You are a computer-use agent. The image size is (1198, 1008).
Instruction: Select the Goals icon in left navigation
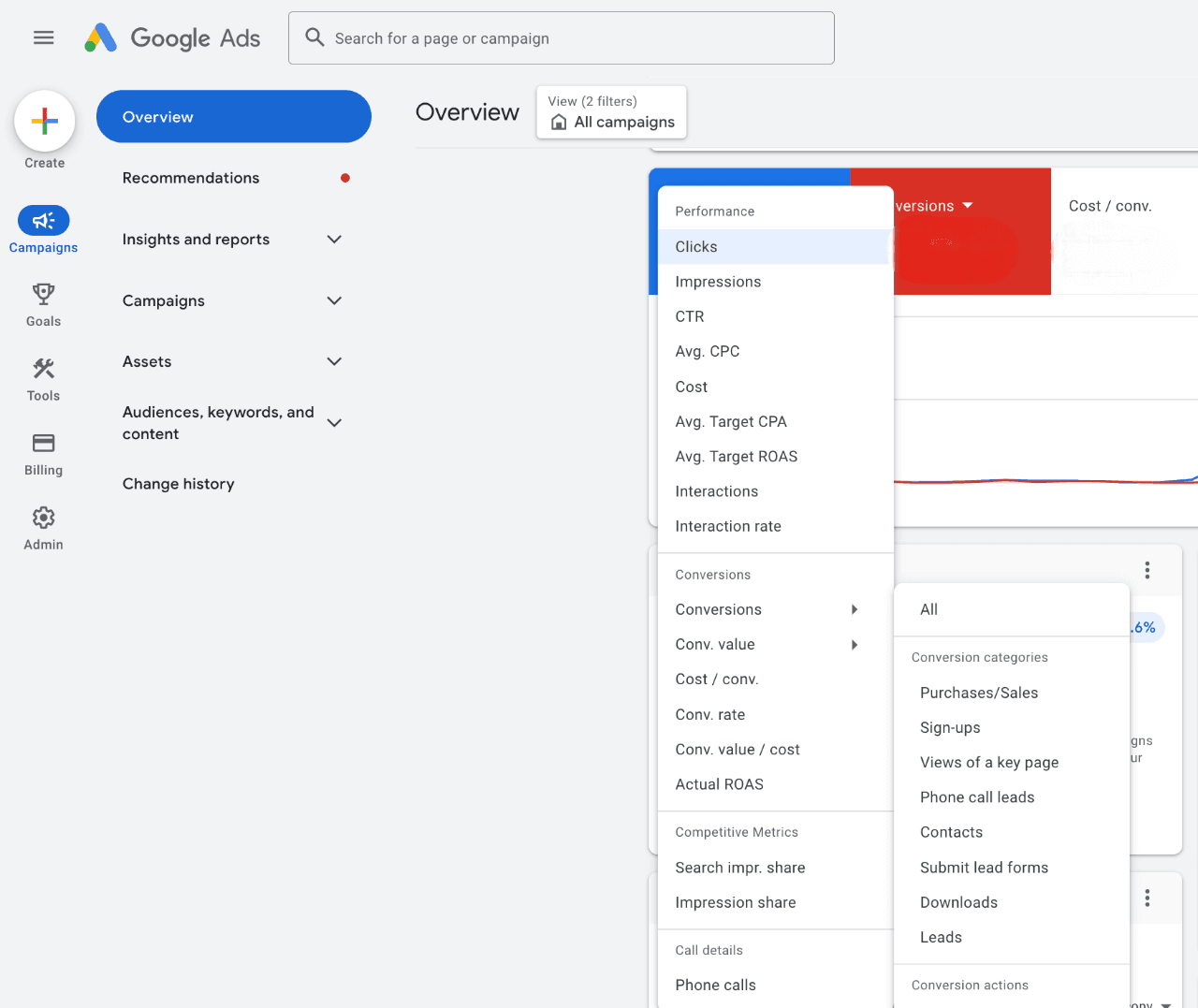point(43,295)
